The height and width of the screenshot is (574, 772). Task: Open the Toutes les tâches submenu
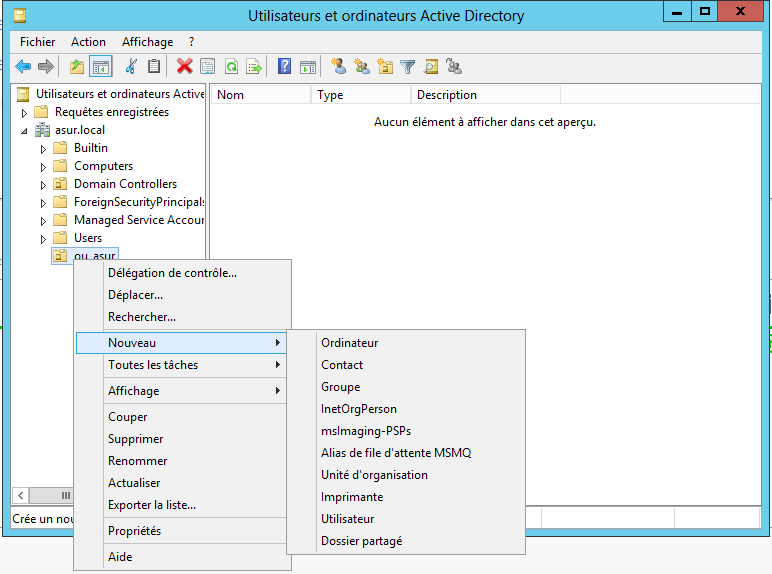point(181,365)
